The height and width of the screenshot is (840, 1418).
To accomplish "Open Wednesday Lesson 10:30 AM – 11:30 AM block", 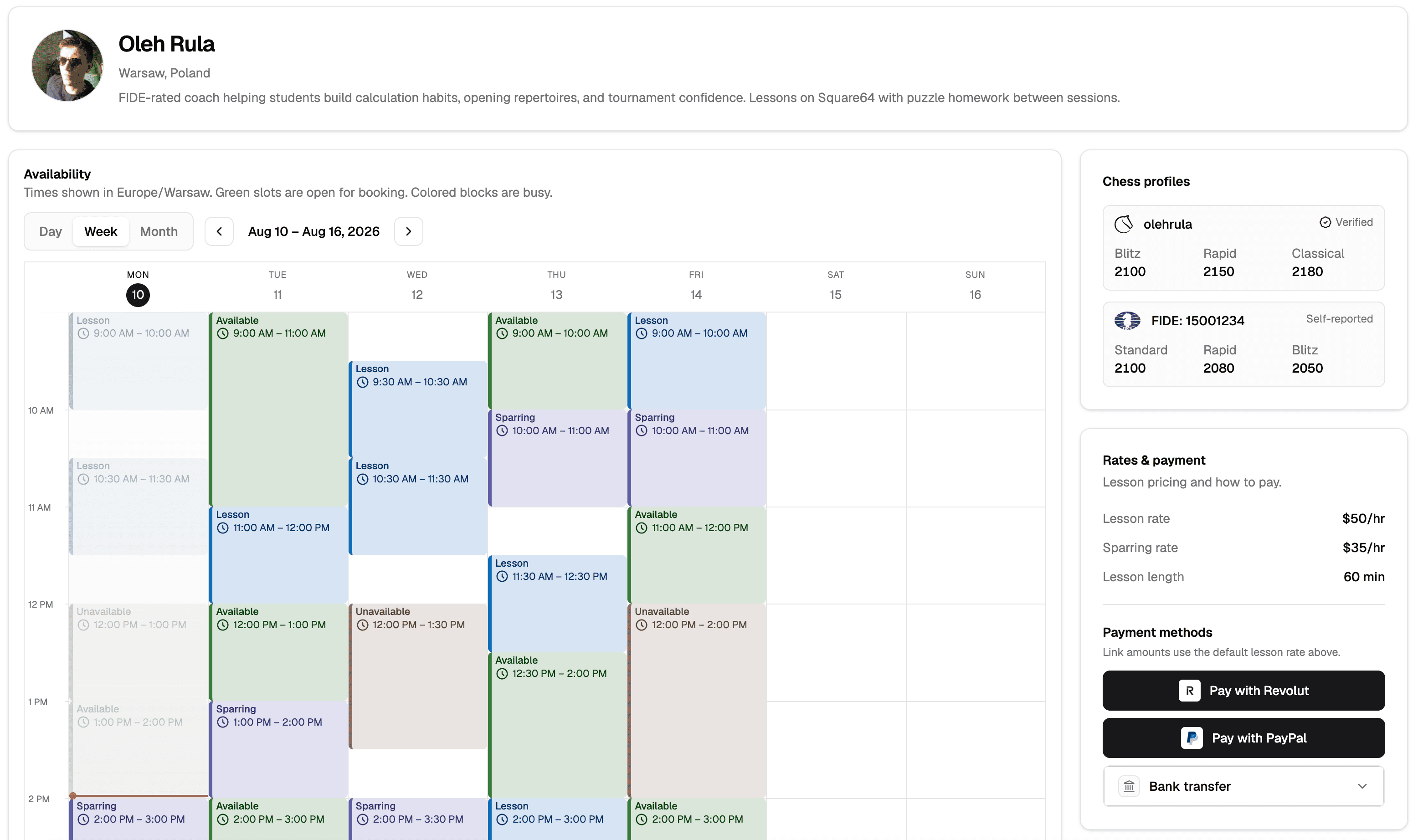I will point(418,507).
